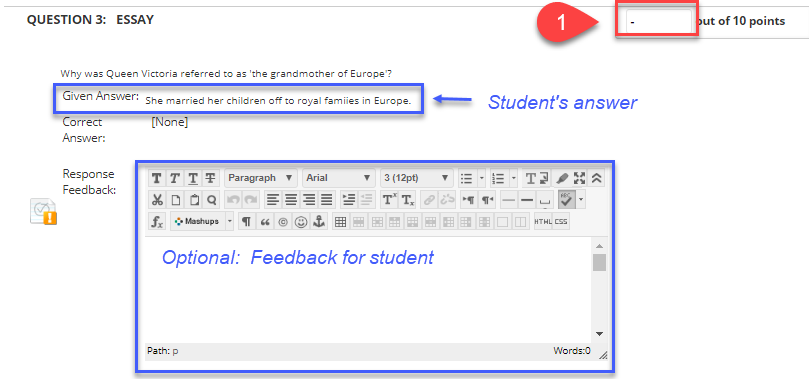811x379 pixels.
Task: Align feedback text to the left
Action: [273, 200]
